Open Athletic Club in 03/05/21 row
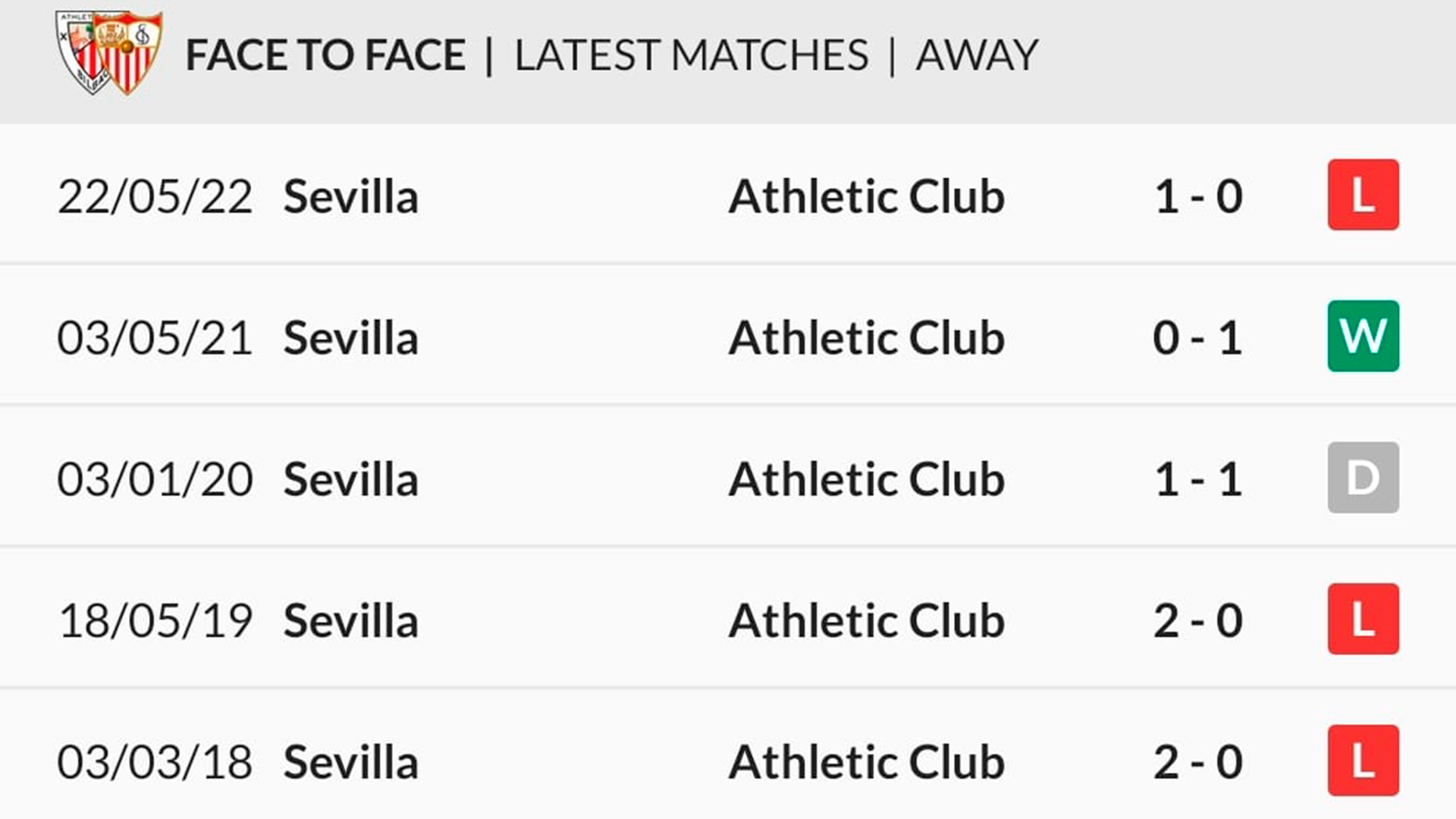The image size is (1456, 819). (x=866, y=337)
